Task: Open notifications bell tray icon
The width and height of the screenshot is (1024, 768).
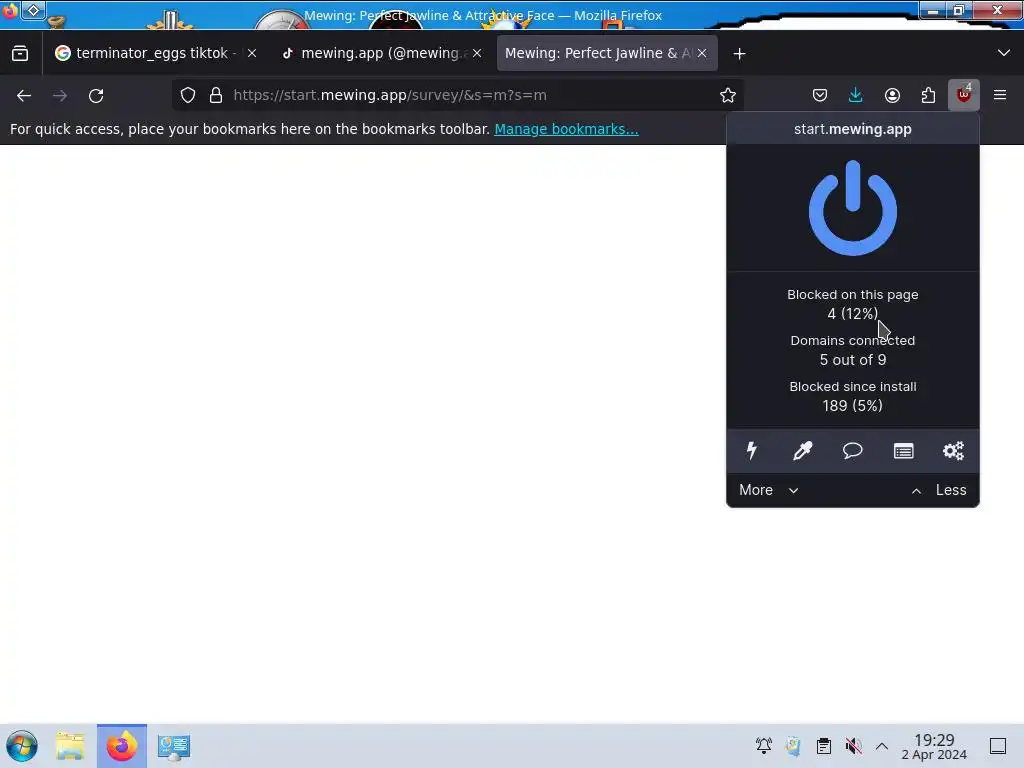Action: [x=763, y=745]
